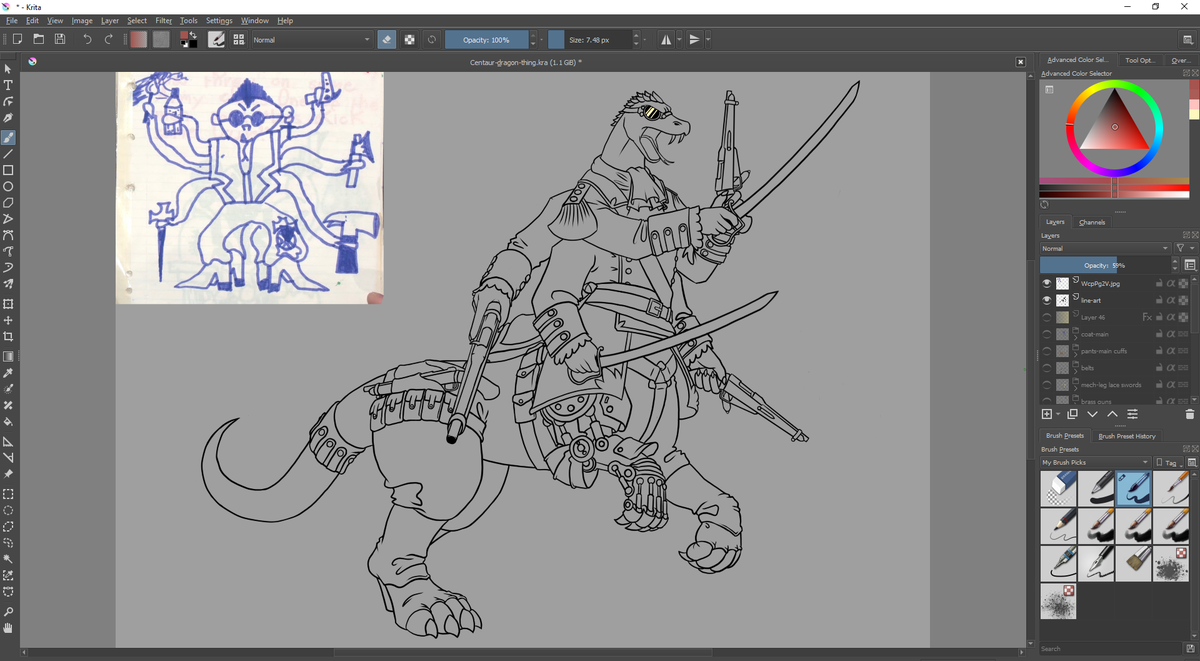Select the Line tool in the toolbox
This screenshot has height=661, width=1200.
pos(8,154)
